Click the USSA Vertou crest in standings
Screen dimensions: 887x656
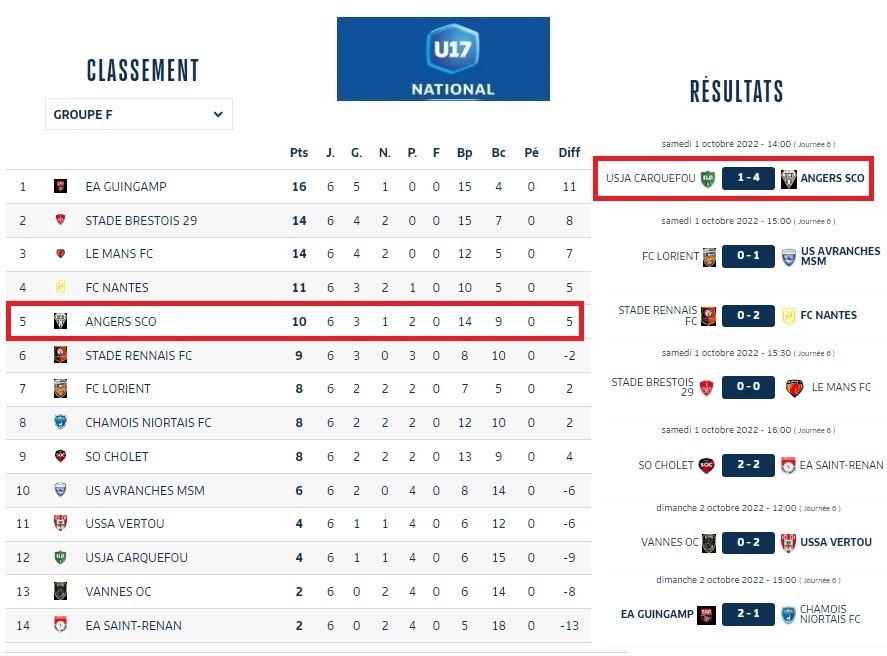(60, 524)
